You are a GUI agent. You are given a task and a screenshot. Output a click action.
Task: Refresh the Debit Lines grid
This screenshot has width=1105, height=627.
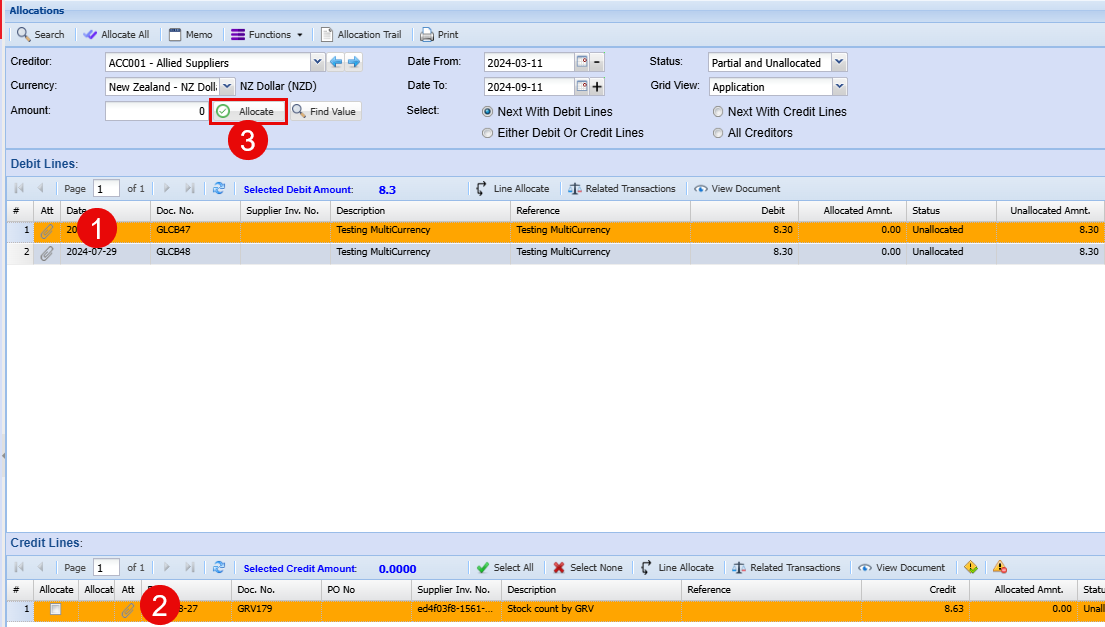[219, 188]
